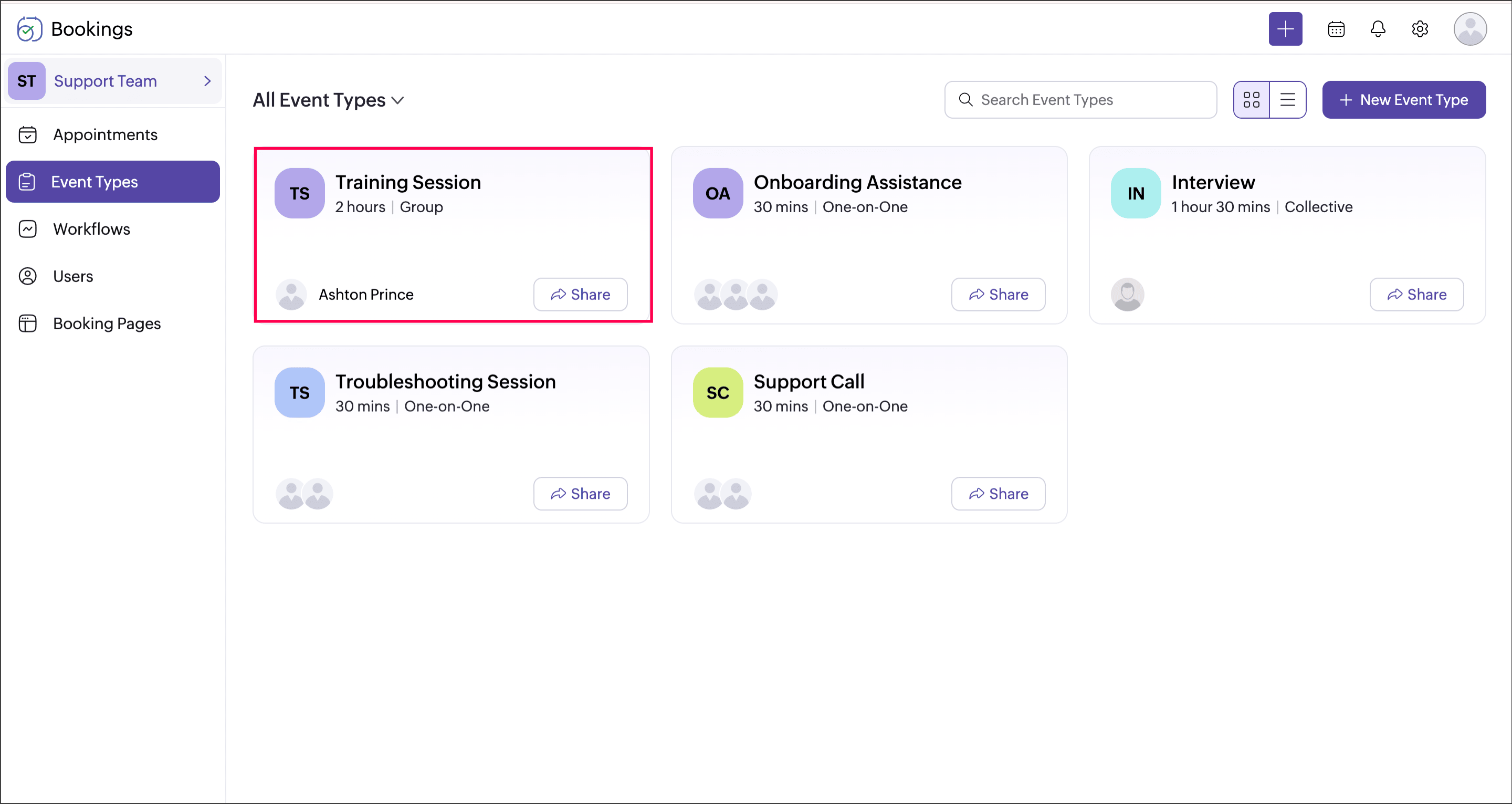The width and height of the screenshot is (1512, 804).
Task: Go to Booking Pages section
Action: click(107, 323)
